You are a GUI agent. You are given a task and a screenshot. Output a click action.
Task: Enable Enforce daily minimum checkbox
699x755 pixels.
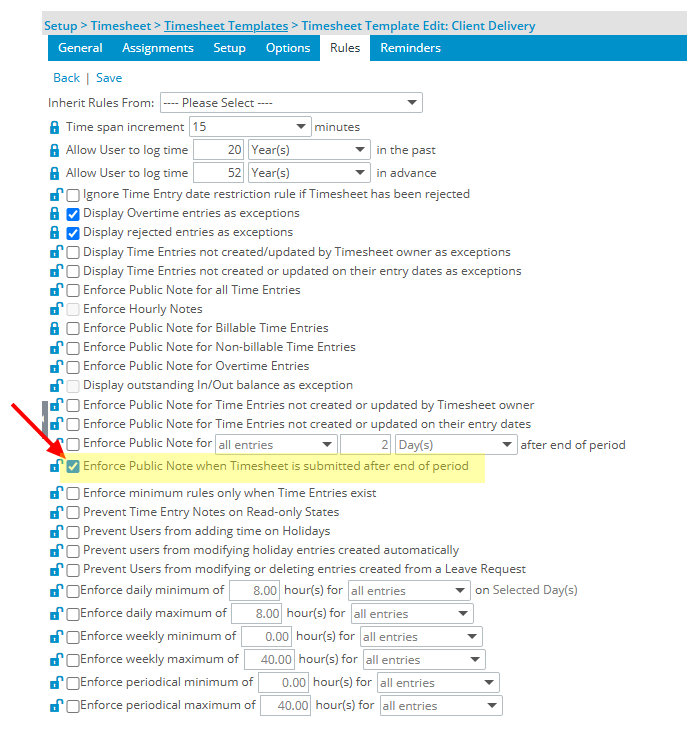[73, 591]
